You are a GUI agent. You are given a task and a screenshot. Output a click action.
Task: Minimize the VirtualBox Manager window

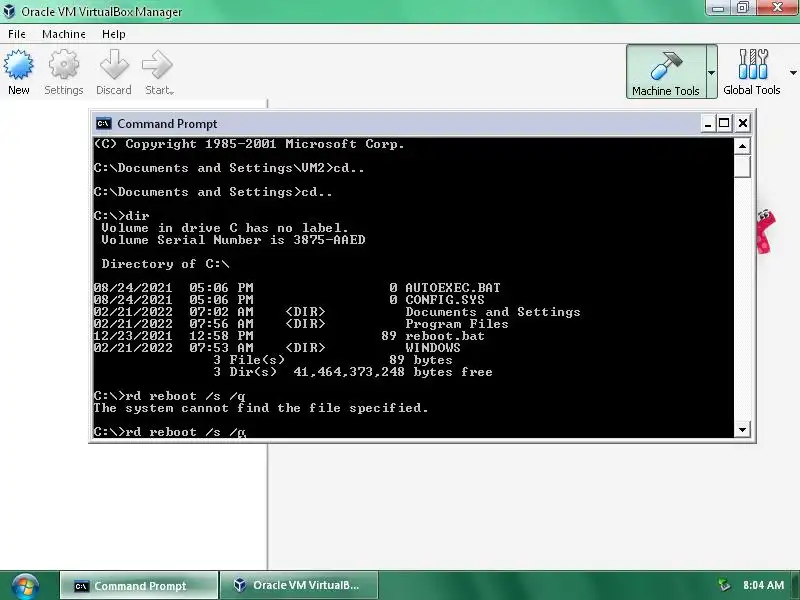(718, 8)
